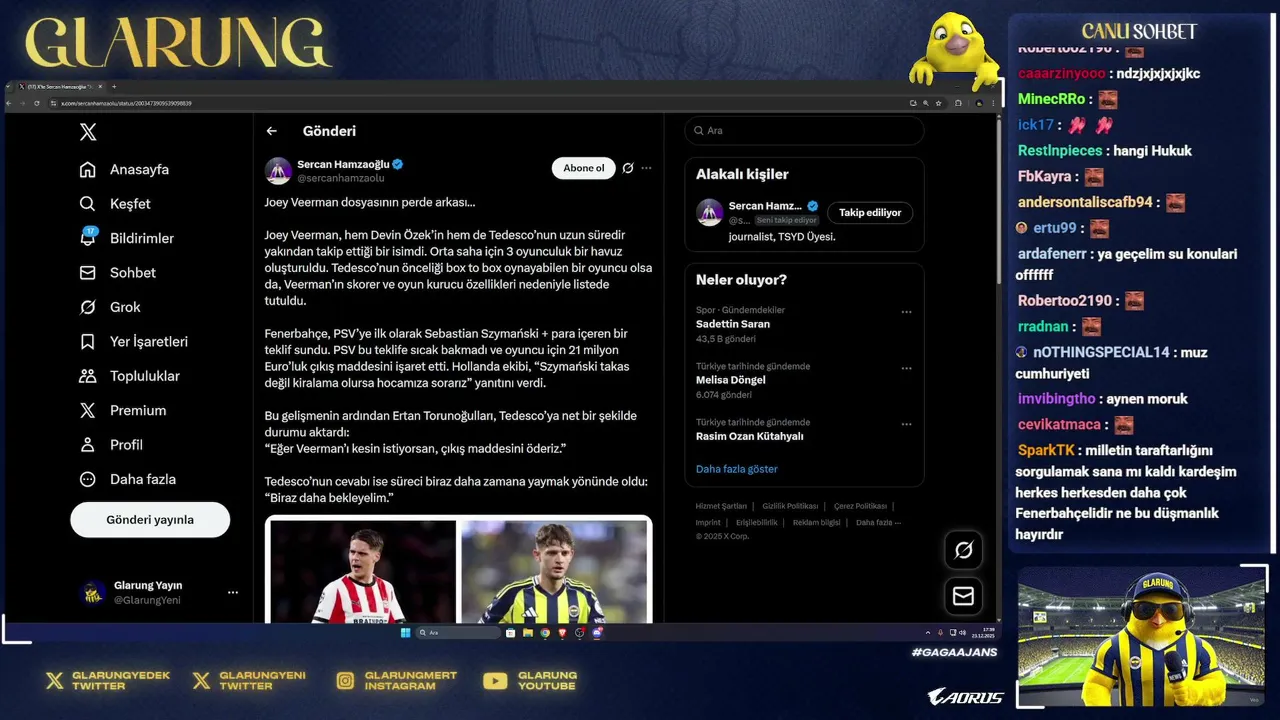Show hidden system tray icons
Image resolution: width=1280 pixels, height=720 pixels.
pyautogui.click(x=928, y=632)
